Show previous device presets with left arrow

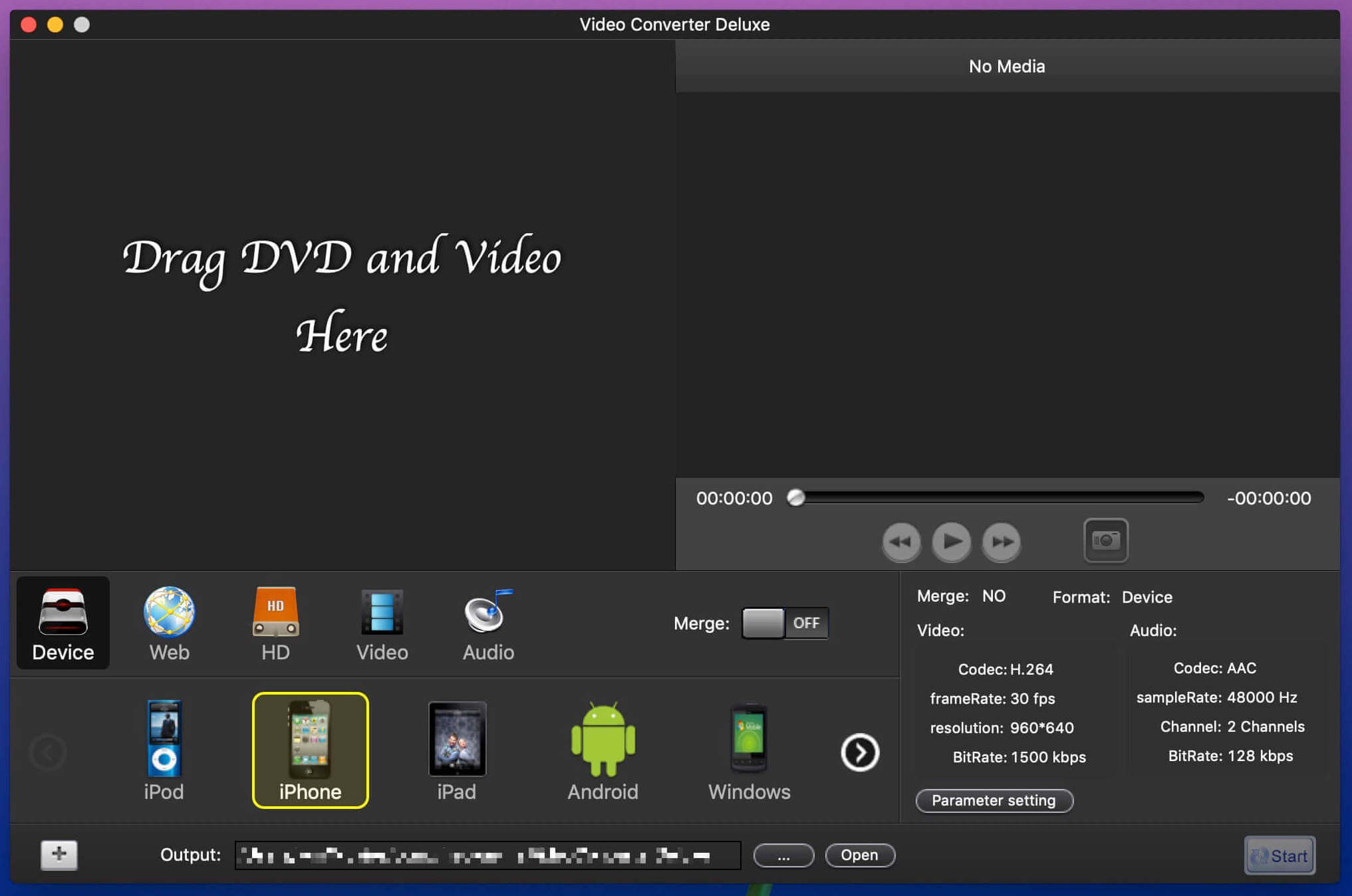click(x=48, y=752)
